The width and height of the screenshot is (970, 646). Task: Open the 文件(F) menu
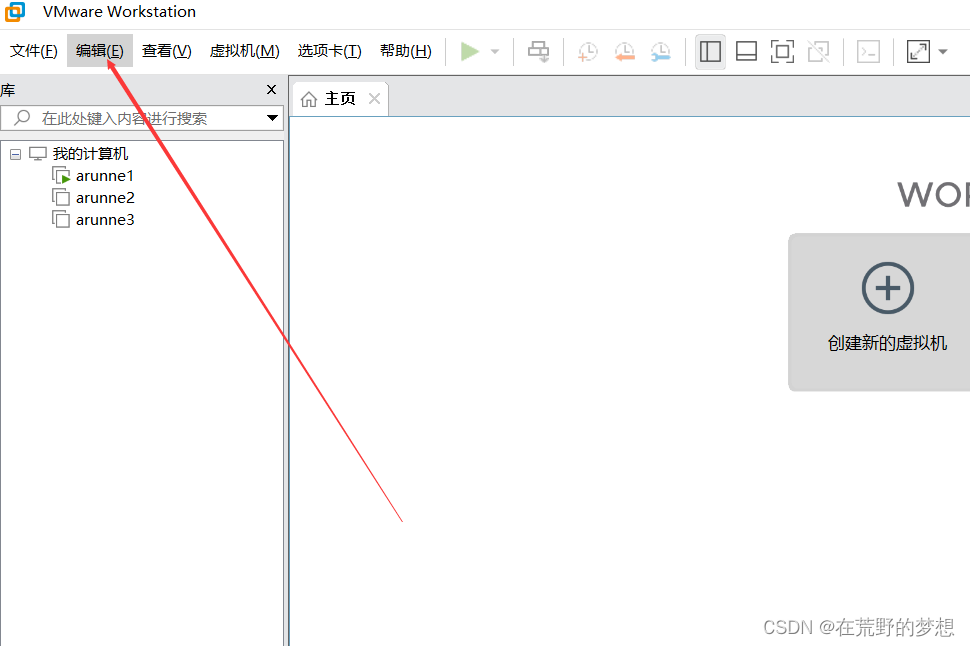point(33,51)
